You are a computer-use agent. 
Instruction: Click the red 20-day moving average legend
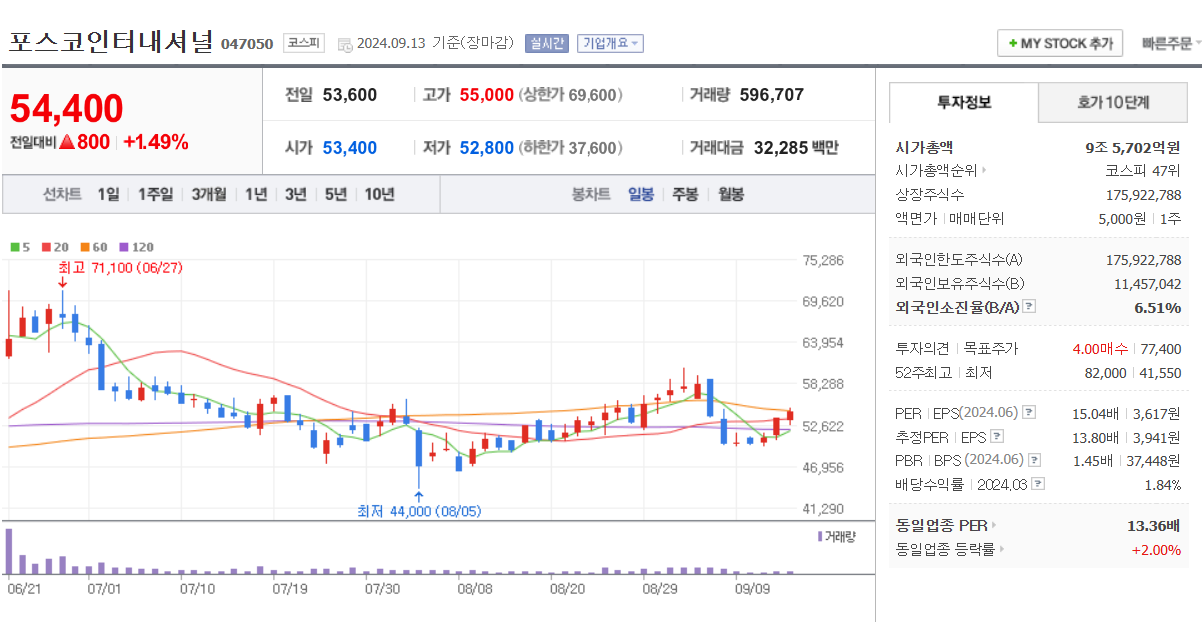pos(55,247)
